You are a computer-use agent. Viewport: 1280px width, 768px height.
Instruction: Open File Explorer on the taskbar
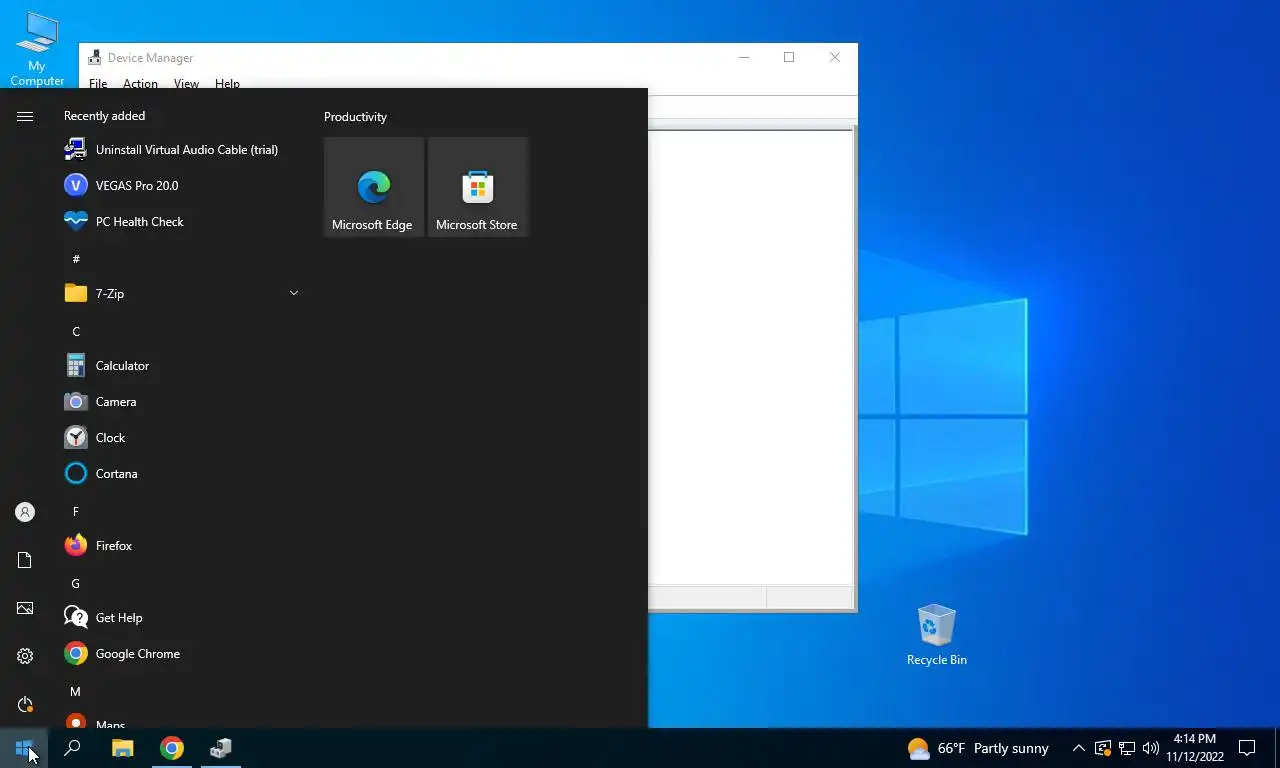122,748
